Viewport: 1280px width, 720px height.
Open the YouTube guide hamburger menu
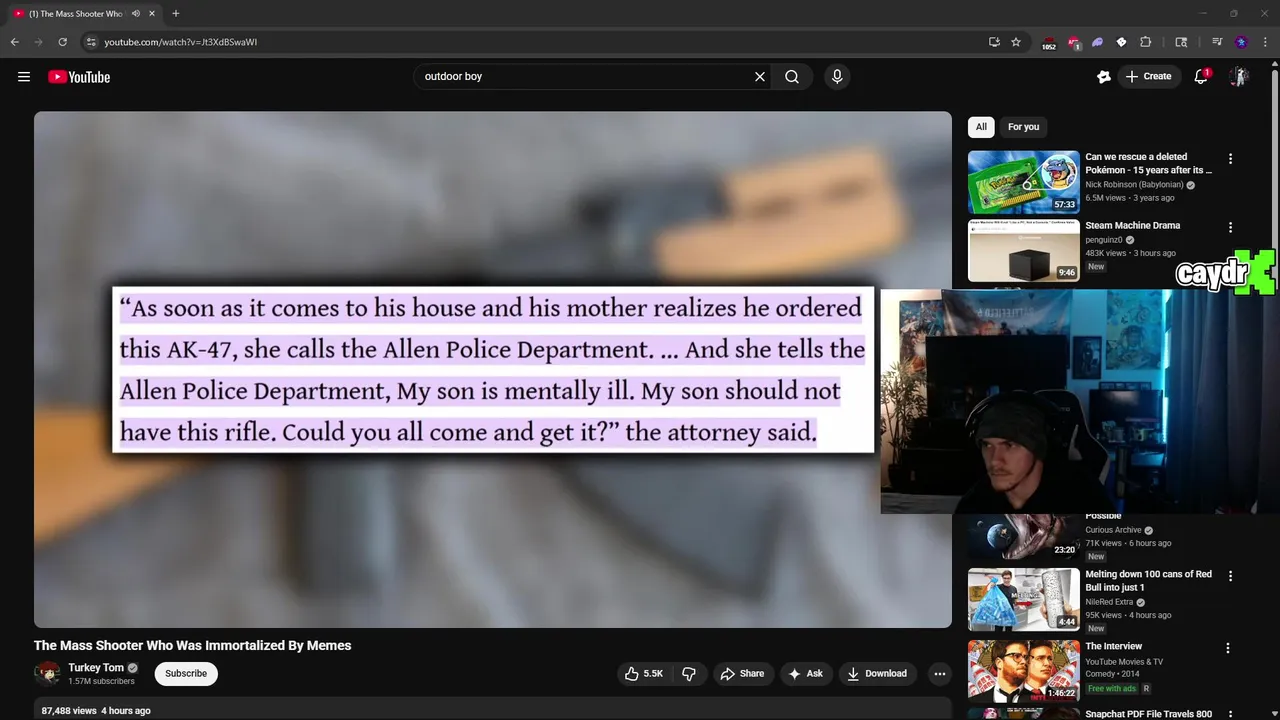(x=24, y=77)
